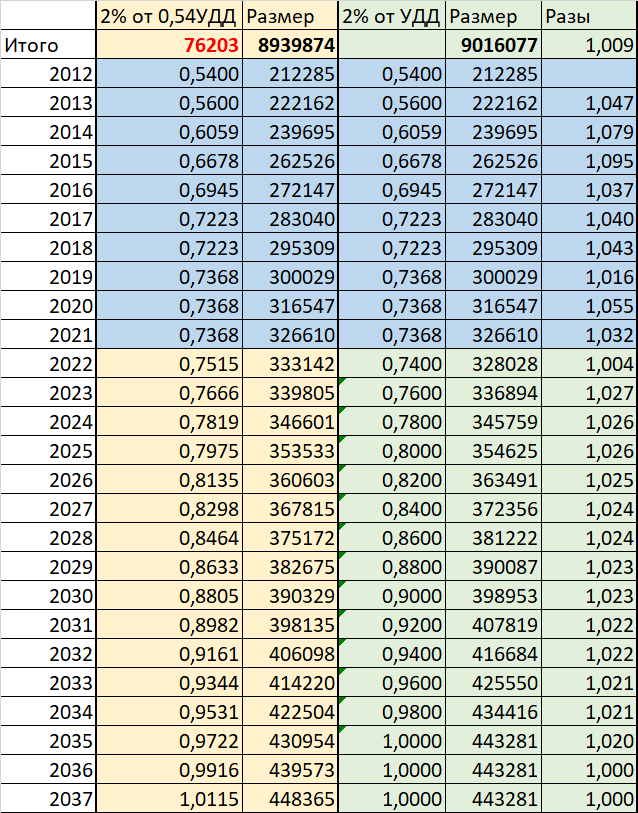638x813 pixels.
Task: Click the "Разы" column header cell
Action: 589,17
